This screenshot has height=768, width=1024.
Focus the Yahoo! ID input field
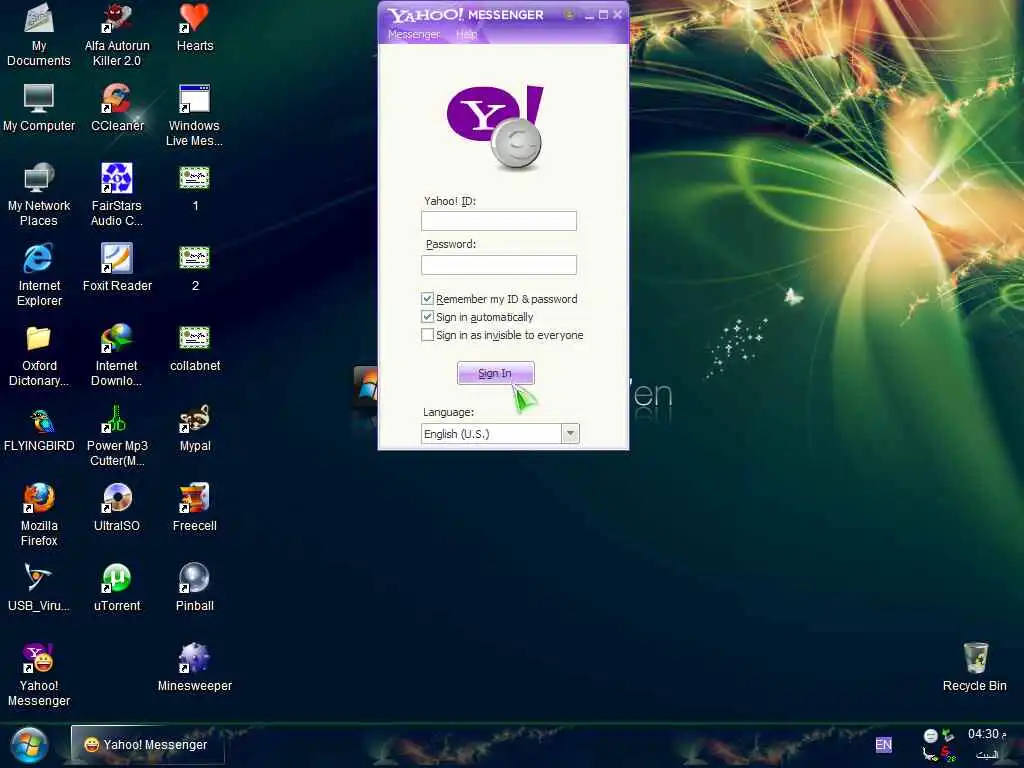499,221
